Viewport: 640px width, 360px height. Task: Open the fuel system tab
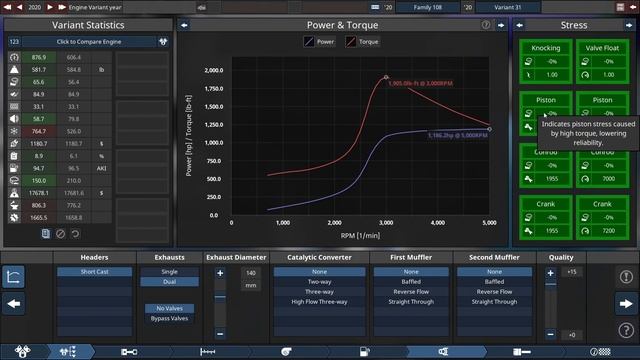[364, 351]
